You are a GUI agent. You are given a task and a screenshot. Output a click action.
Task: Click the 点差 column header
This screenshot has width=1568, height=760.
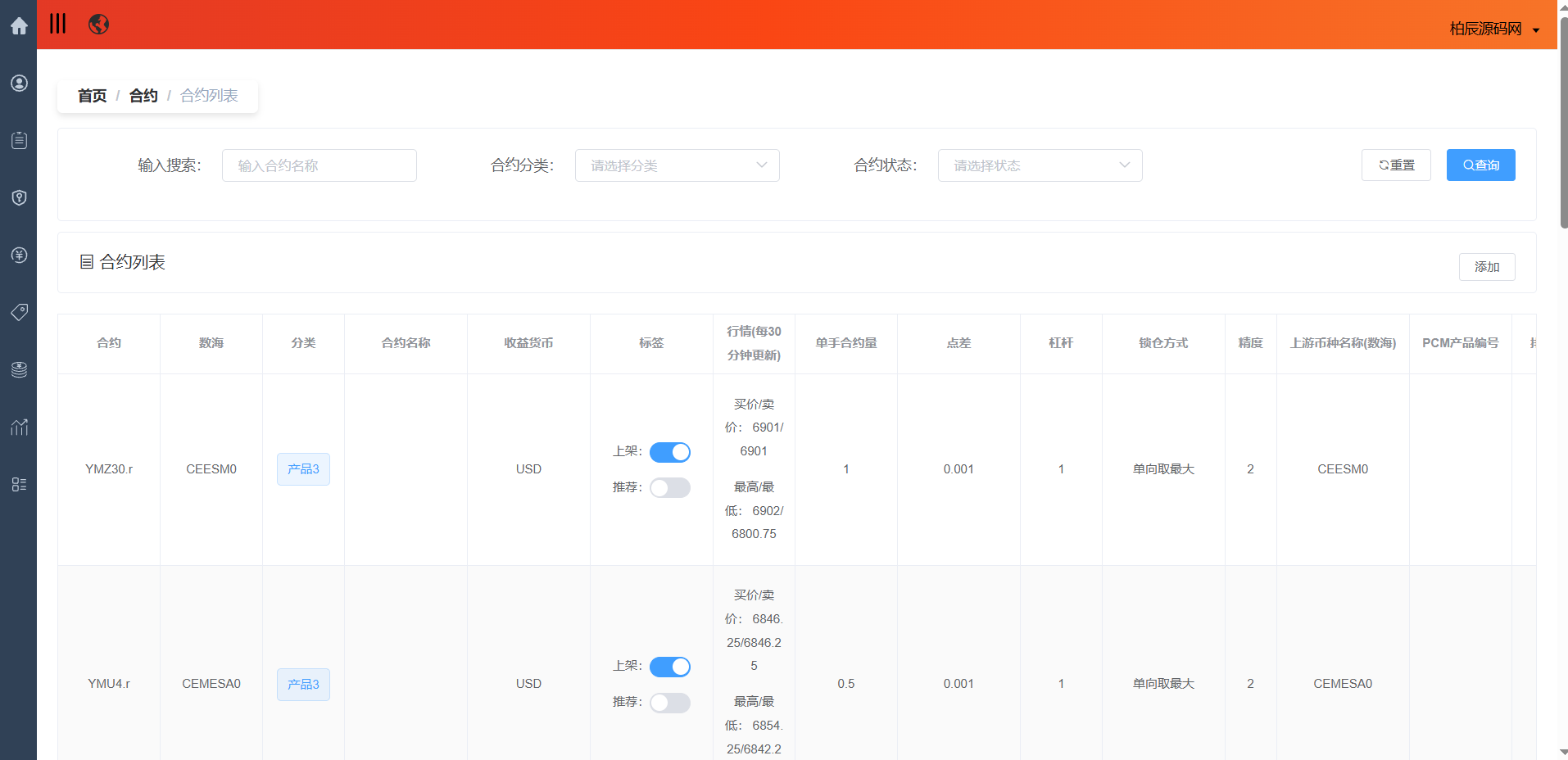click(x=958, y=343)
